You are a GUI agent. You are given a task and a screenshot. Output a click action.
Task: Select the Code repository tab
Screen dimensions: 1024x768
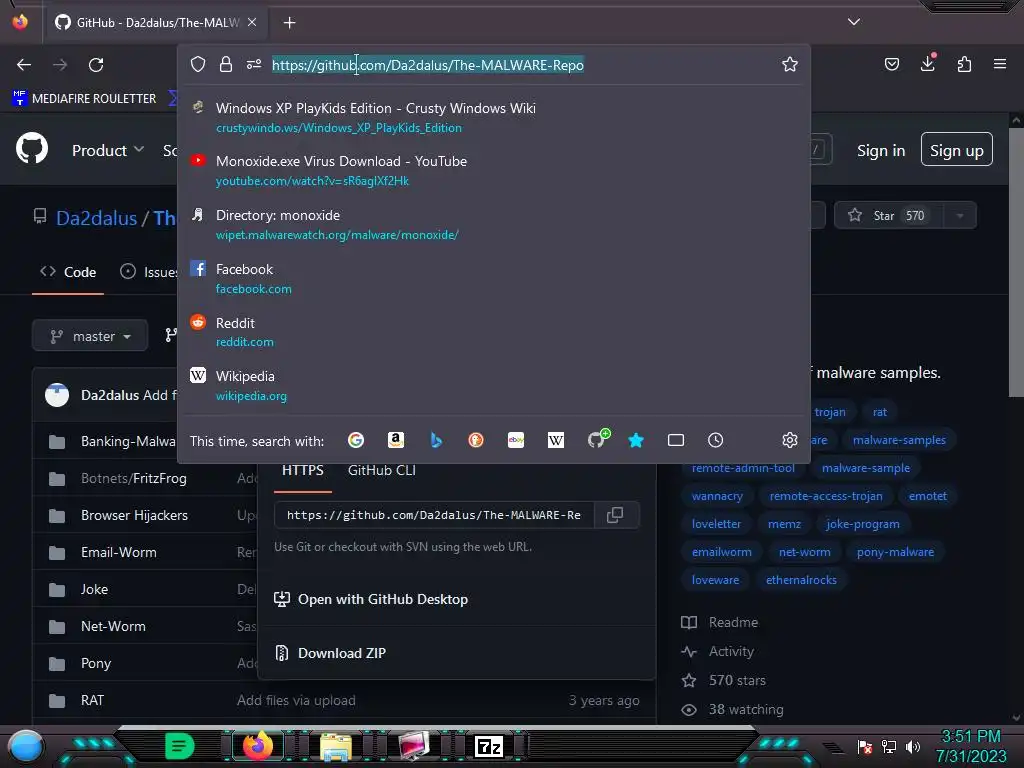pos(69,272)
